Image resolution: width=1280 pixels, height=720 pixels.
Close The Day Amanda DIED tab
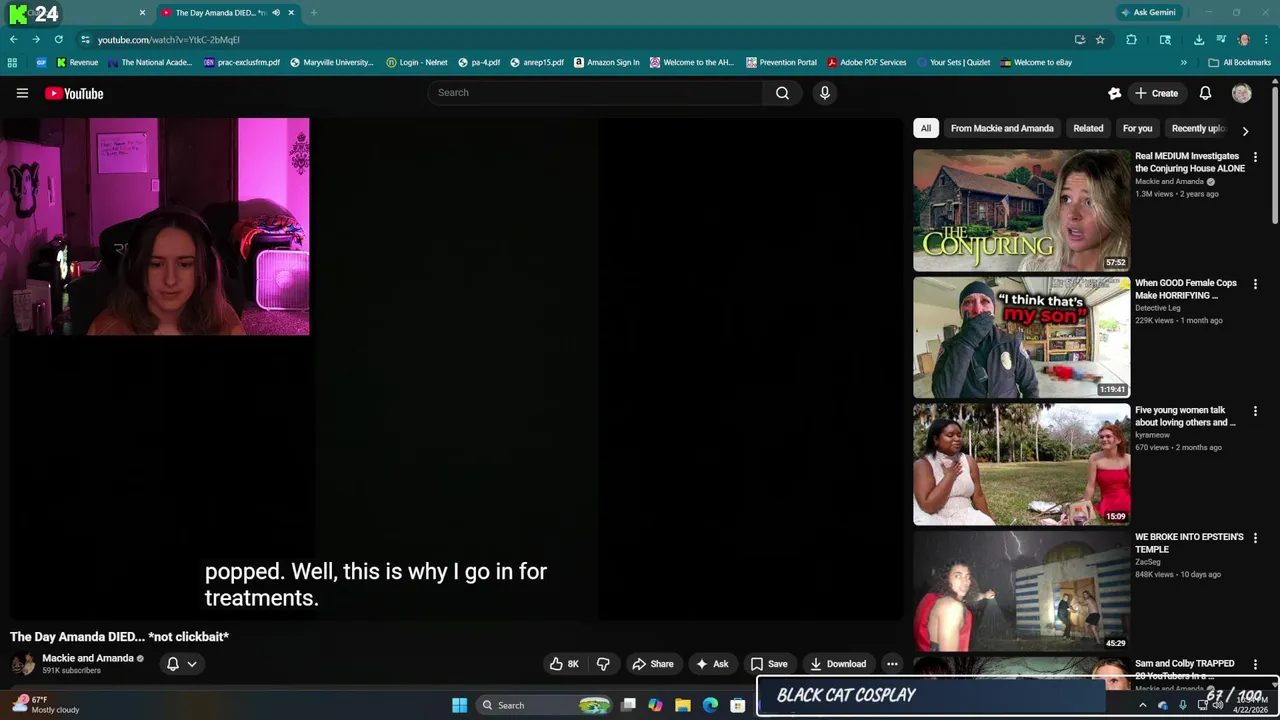(x=291, y=13)
